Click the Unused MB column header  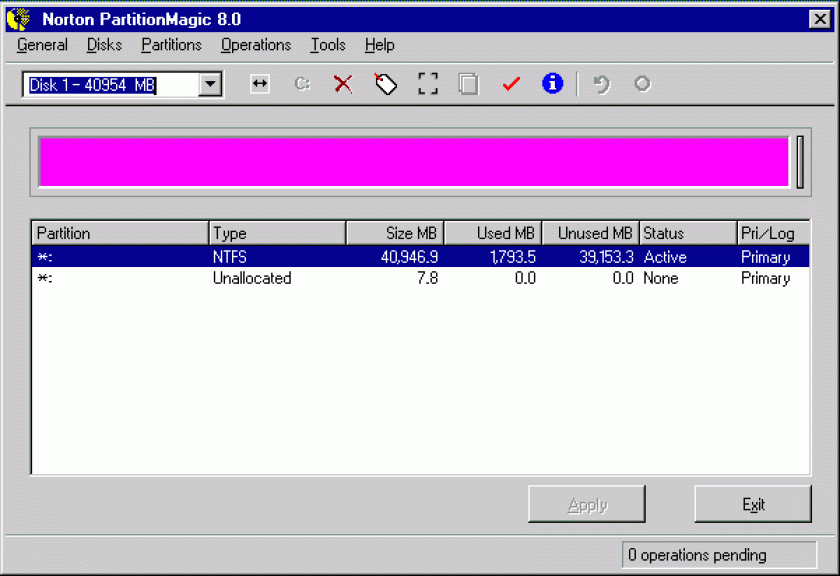(590, 234)
